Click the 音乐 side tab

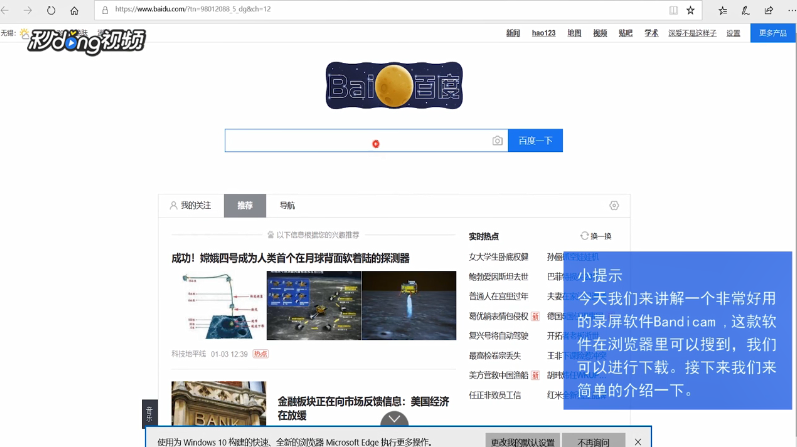pyautogui.click(x=149, y=413)
